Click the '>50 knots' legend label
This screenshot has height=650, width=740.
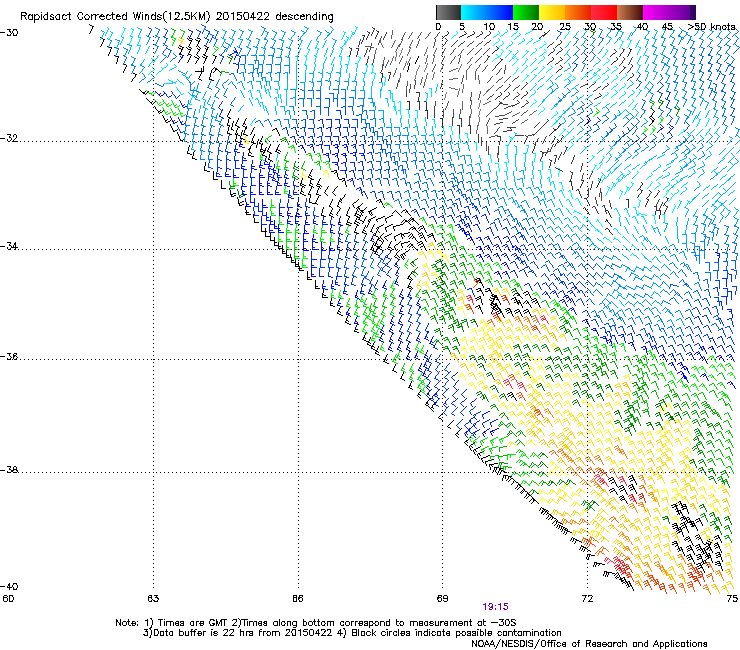point(712,27)
